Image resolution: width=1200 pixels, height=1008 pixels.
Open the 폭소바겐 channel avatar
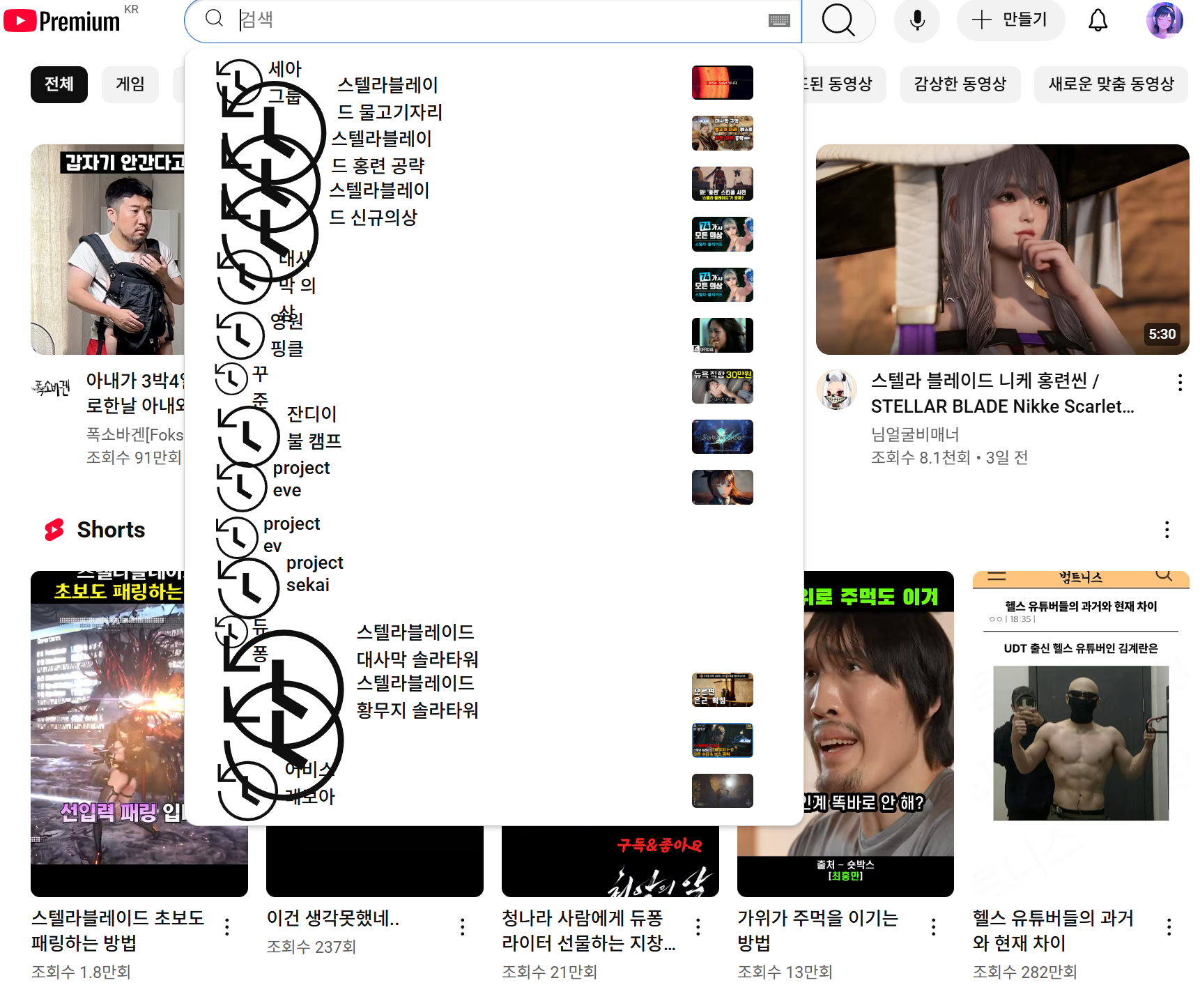[x=51, y=388]
